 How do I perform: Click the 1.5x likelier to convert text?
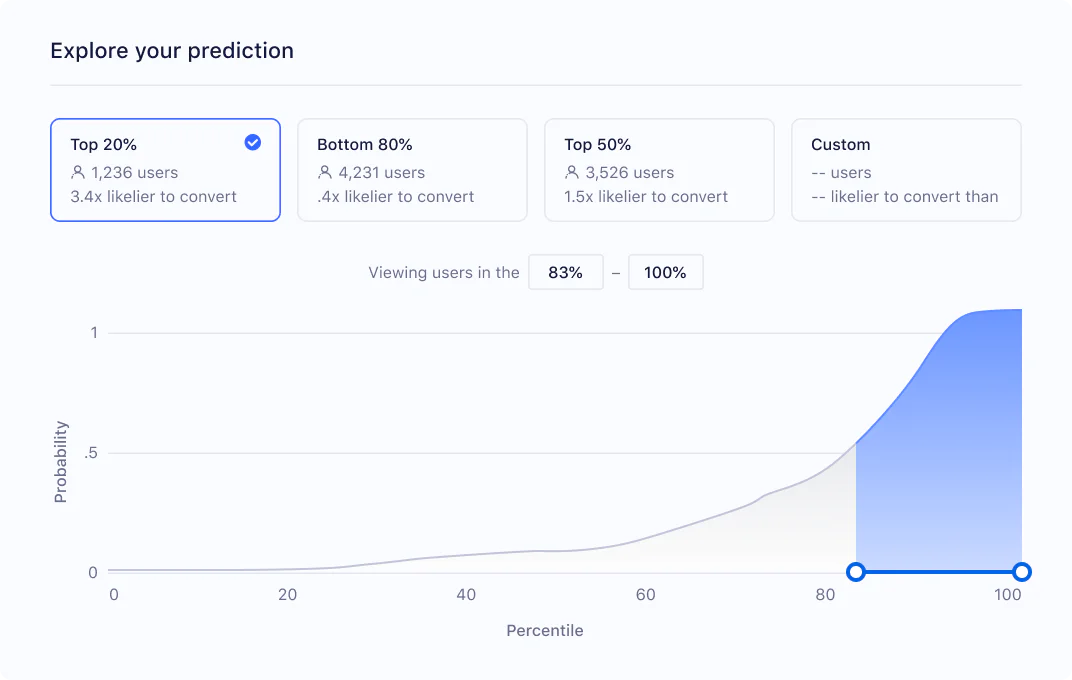coord(646,196)
